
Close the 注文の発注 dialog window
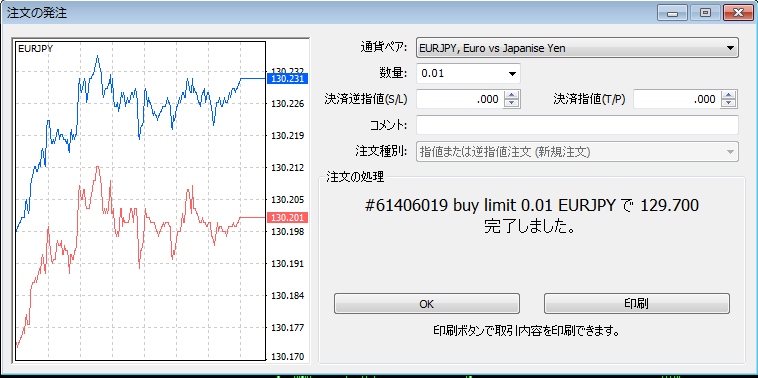tap(738, 13)
